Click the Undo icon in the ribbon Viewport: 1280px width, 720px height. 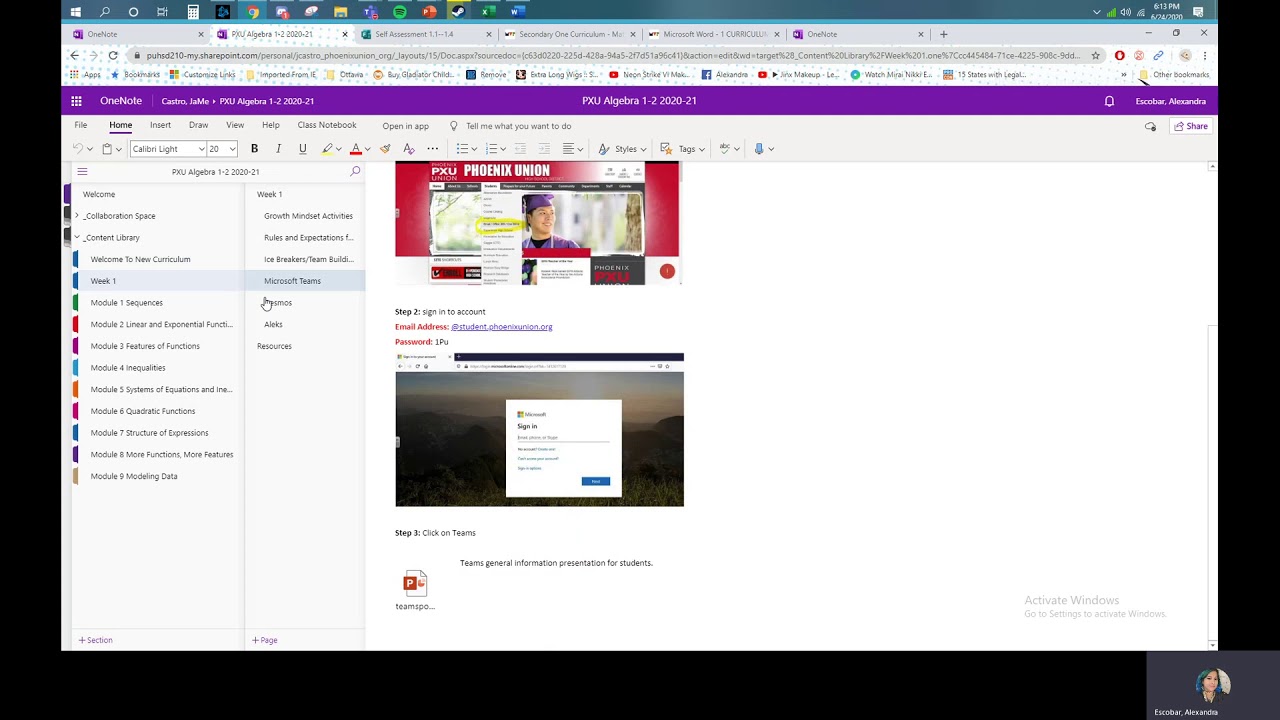[78, 149]
